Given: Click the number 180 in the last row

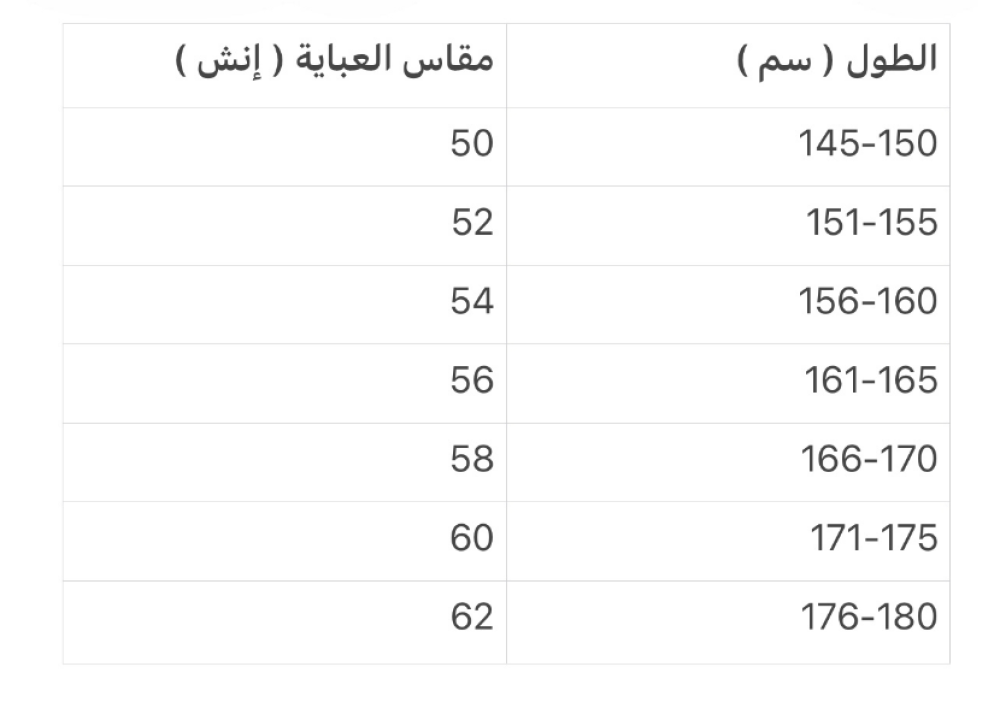Looking at the screenshot, I should [x=906, y=618].
